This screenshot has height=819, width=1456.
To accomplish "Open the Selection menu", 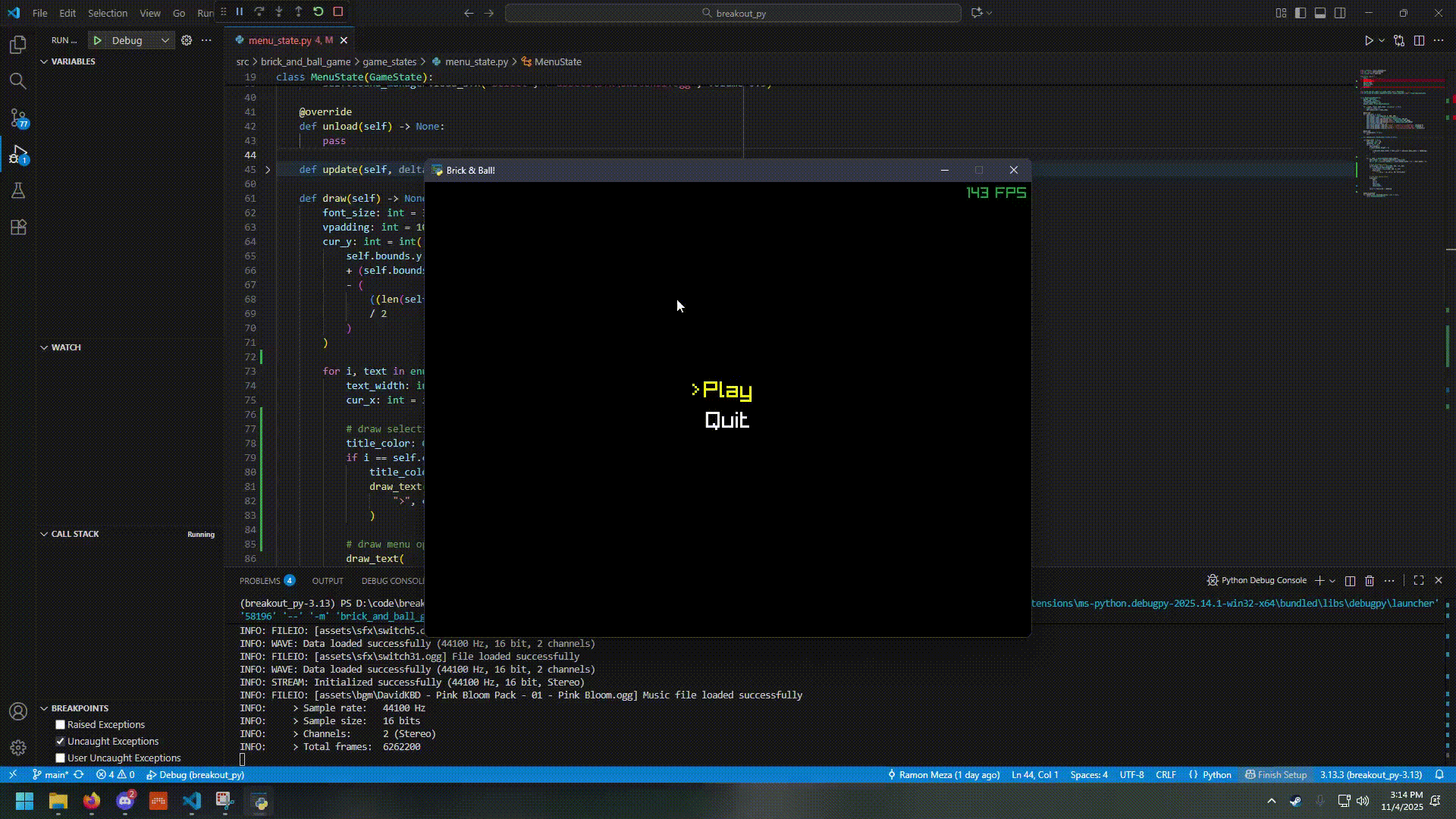I will (107, 13).
